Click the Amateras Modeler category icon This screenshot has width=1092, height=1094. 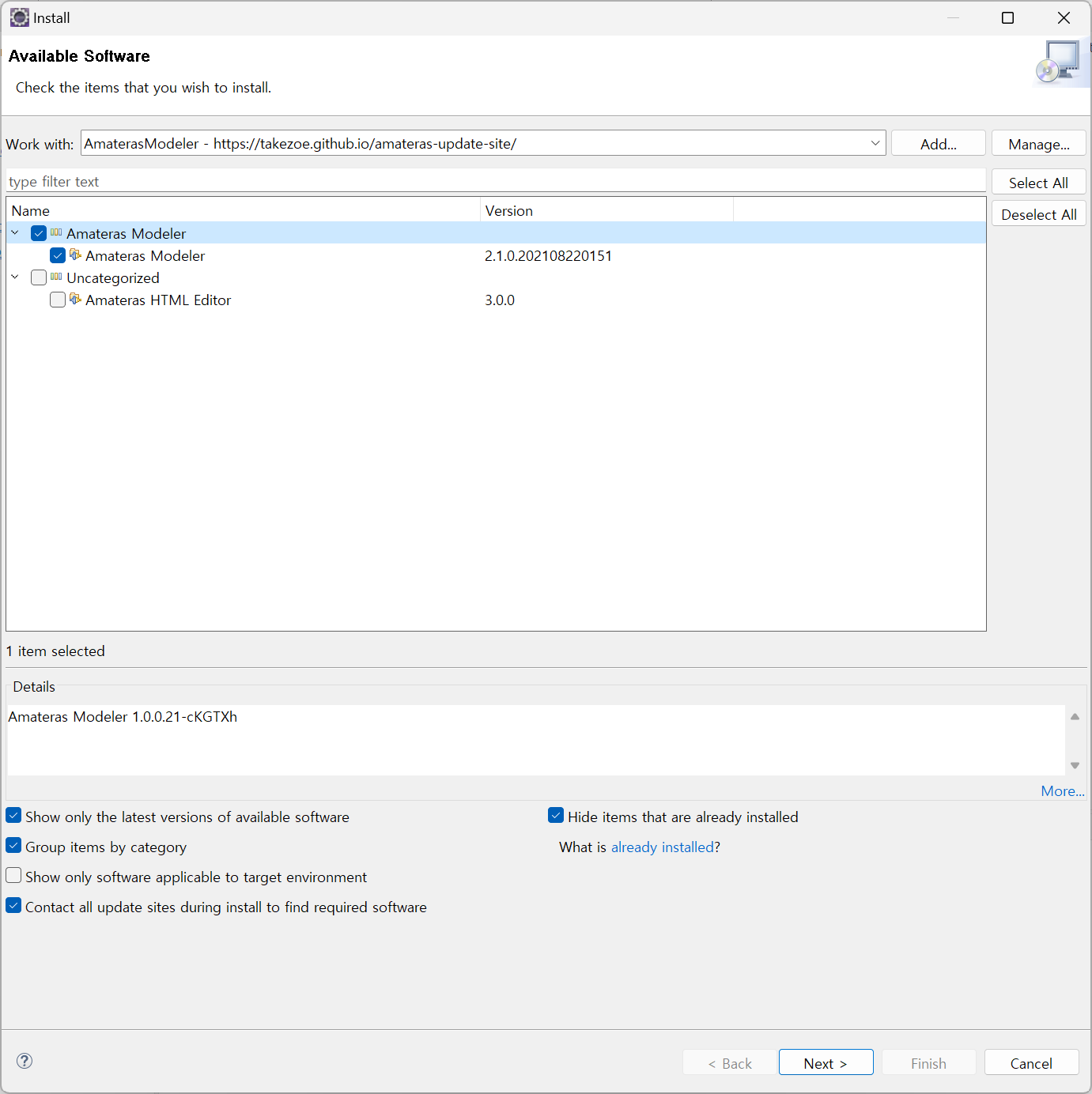click(x=56, y=232)
